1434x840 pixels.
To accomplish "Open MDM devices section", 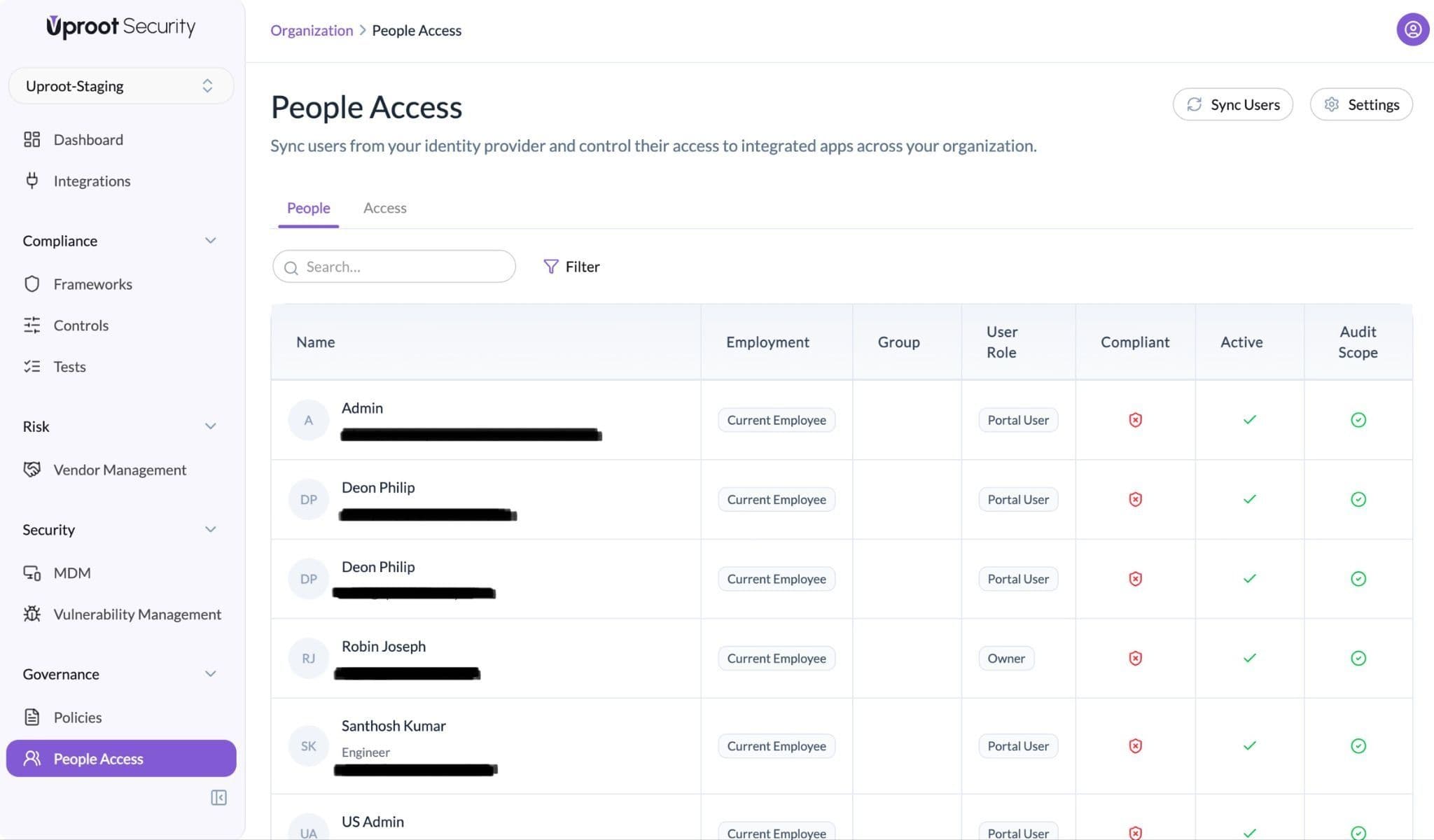I will coord(71,573).
